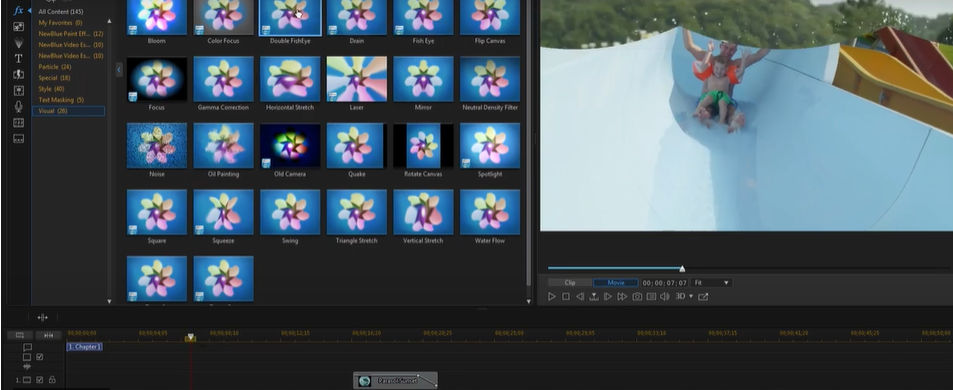Viewport: 953px width, 390px height.
Task: Select the Text Masking category
Action: (61, 100)
